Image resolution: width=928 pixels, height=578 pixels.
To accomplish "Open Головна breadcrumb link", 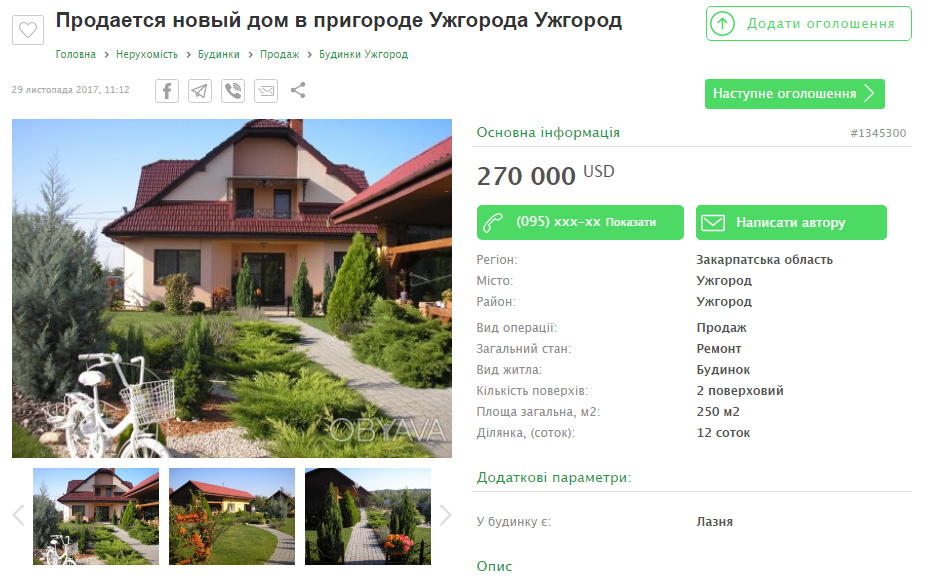I will coord(76,54).
